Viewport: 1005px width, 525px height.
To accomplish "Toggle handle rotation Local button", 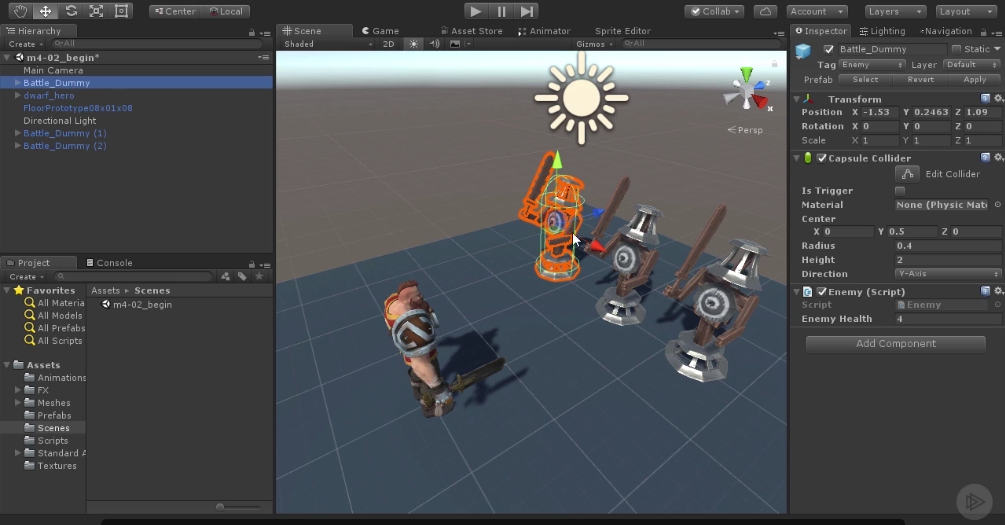I will coord(226,12).
